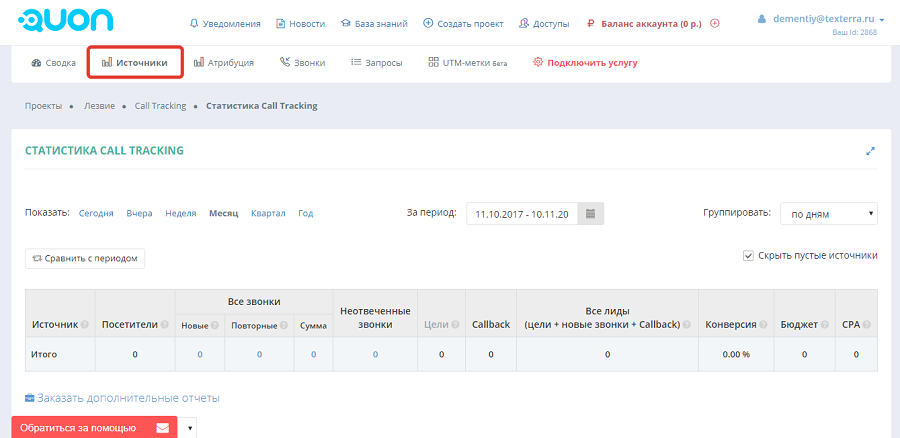Screen dimensions: 900x438
Task: Open Лезвие in the breadcrumb
Action: (x=99, y=106)
